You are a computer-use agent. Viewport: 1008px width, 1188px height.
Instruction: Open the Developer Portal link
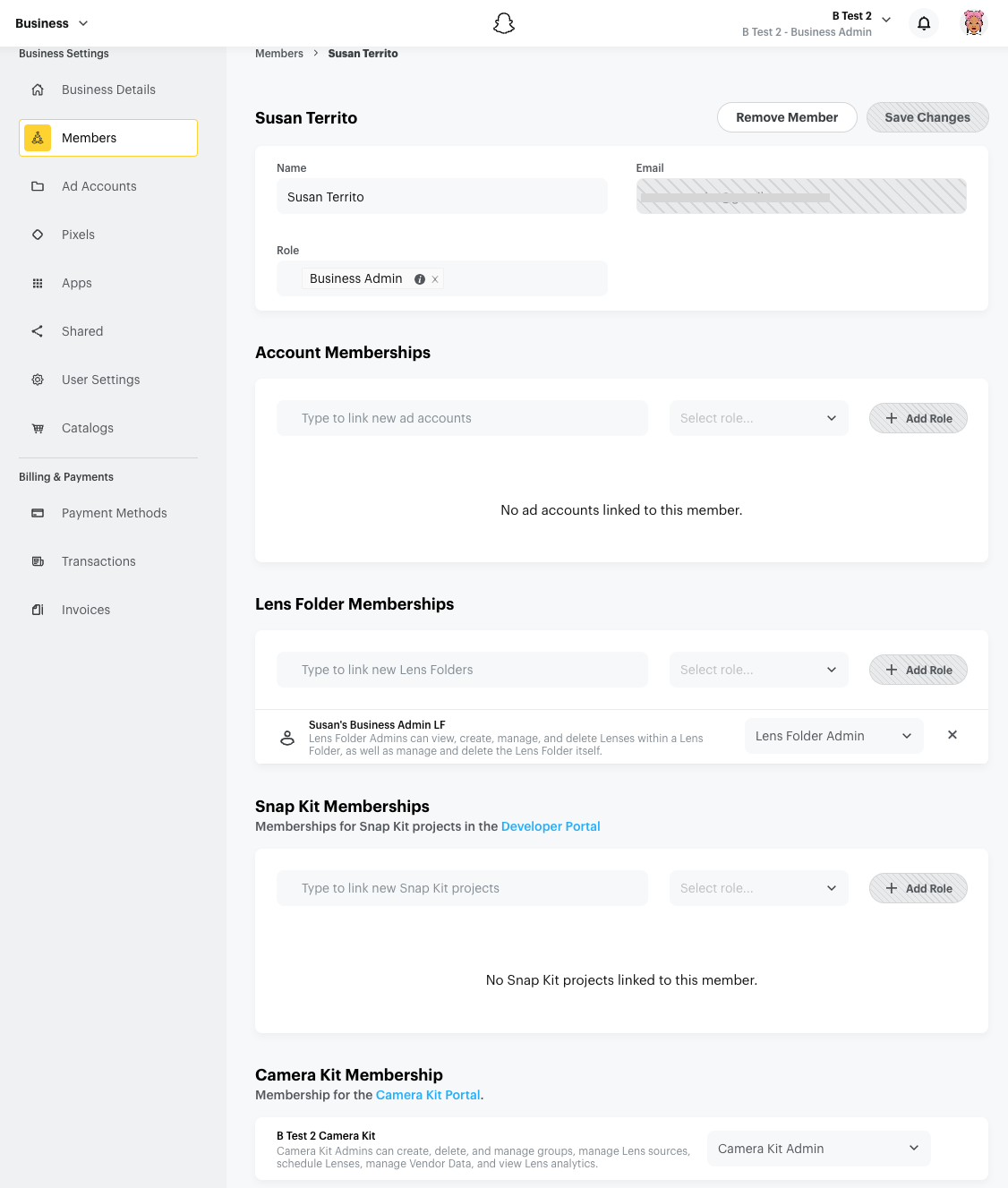551,826
